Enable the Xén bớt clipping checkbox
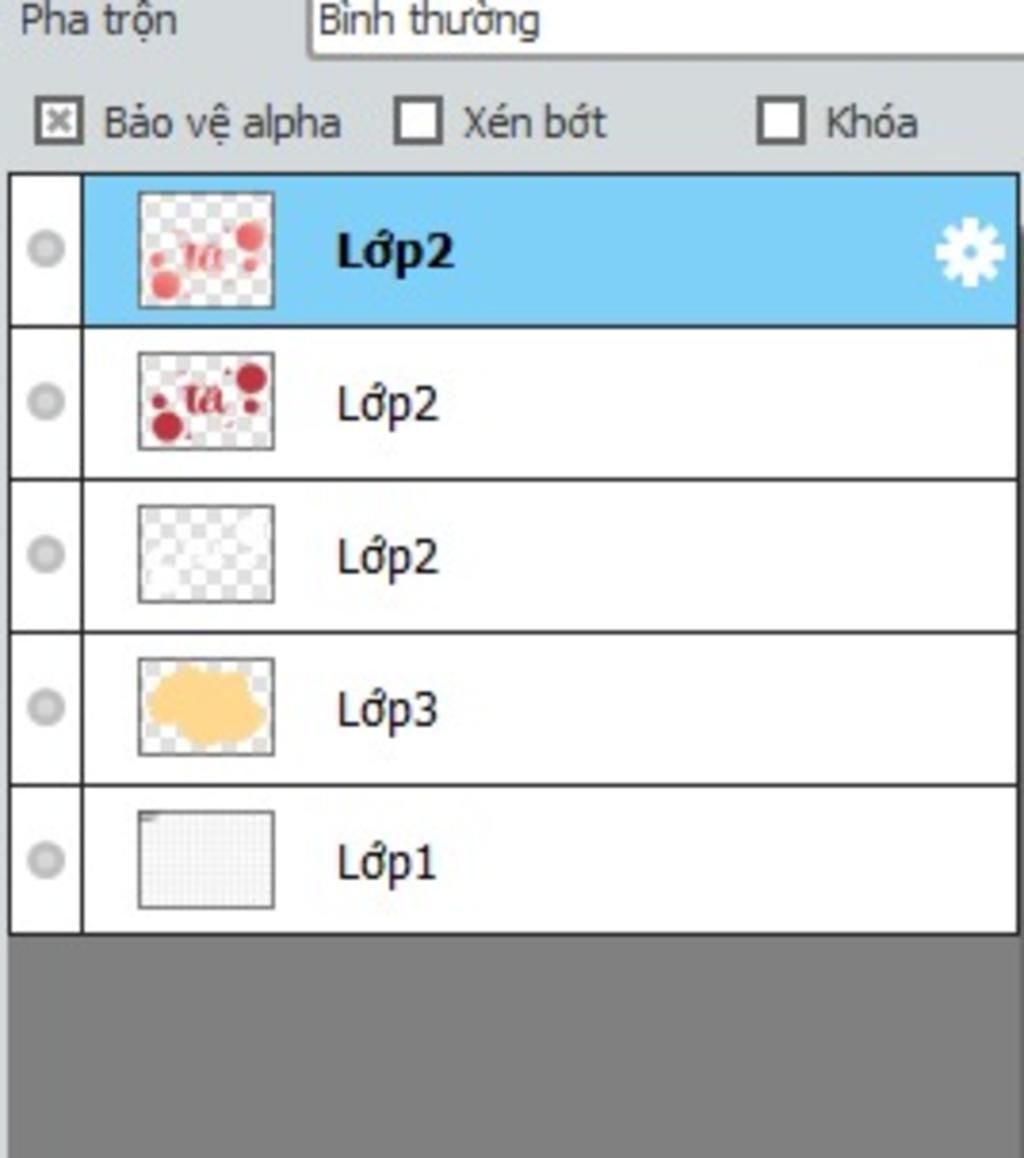Viewport: 1024px width, 1158px height. tap(418, 120)
